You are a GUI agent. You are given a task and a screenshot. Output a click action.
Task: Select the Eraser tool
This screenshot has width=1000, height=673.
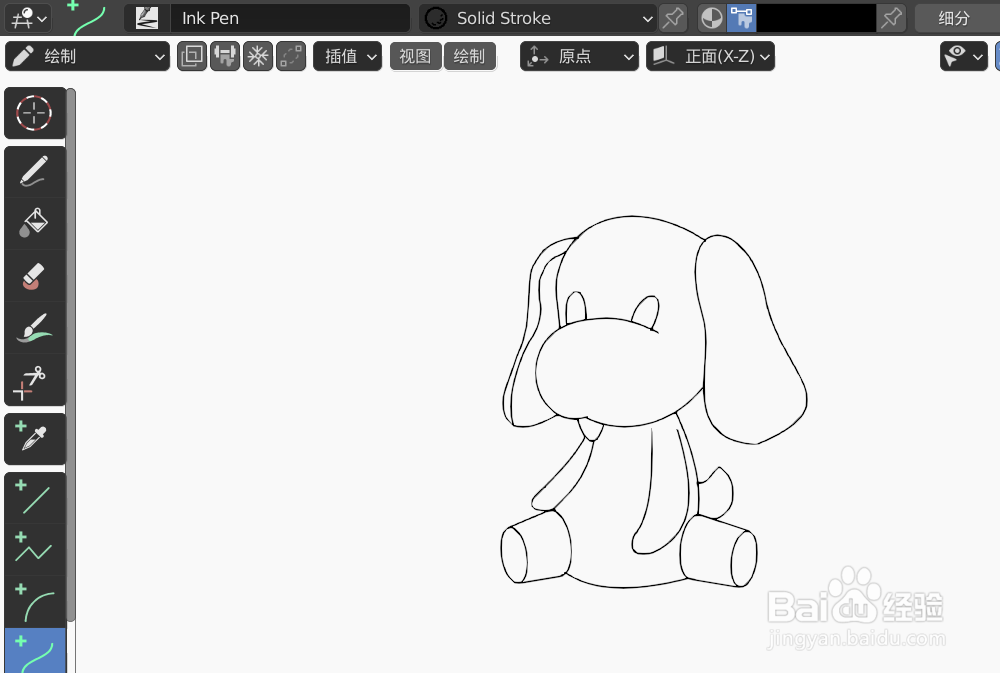coord(33,275)
